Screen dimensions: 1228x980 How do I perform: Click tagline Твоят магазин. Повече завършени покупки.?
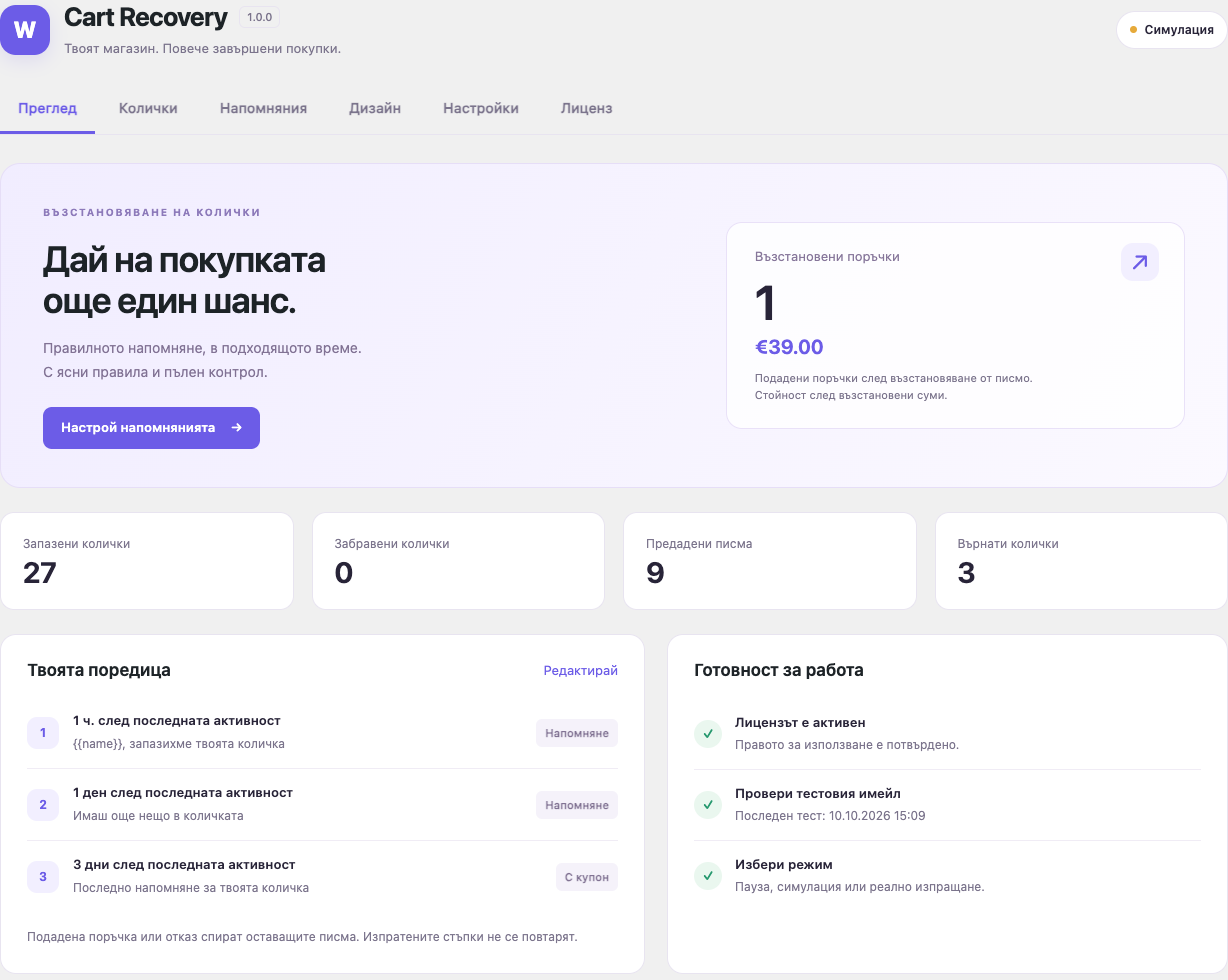202,48
